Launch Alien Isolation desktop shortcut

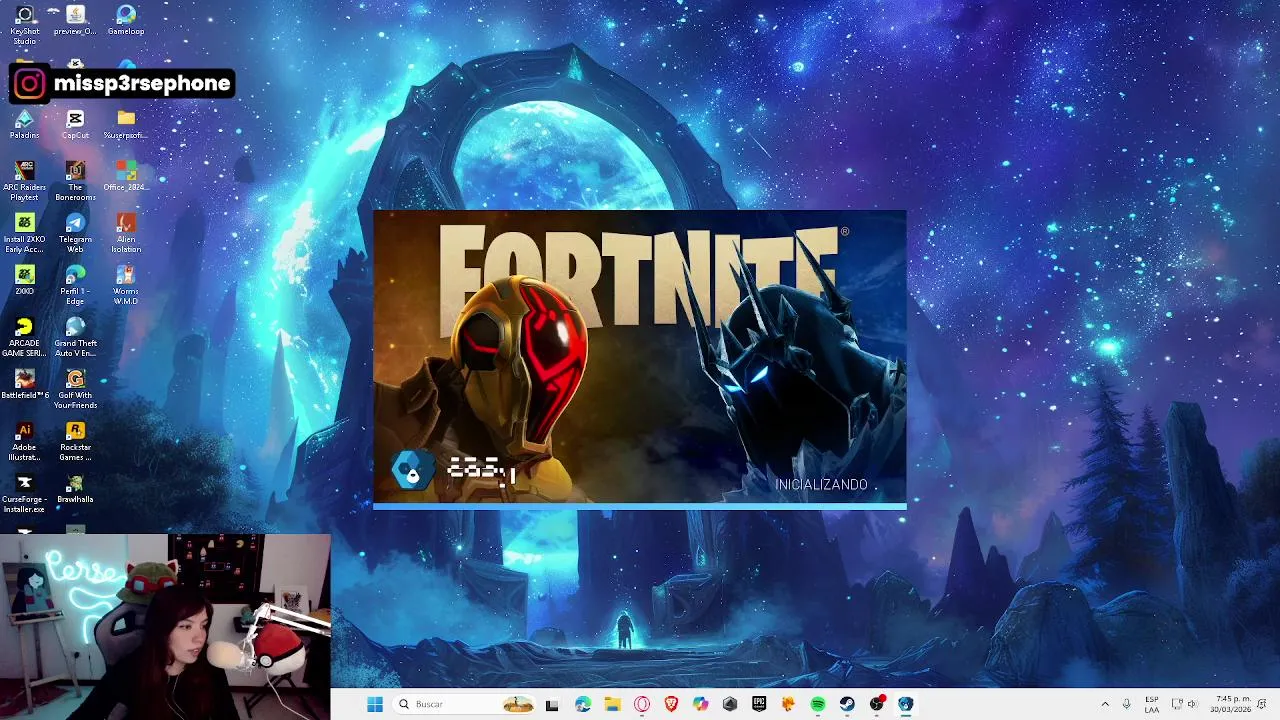coord(126,234)
